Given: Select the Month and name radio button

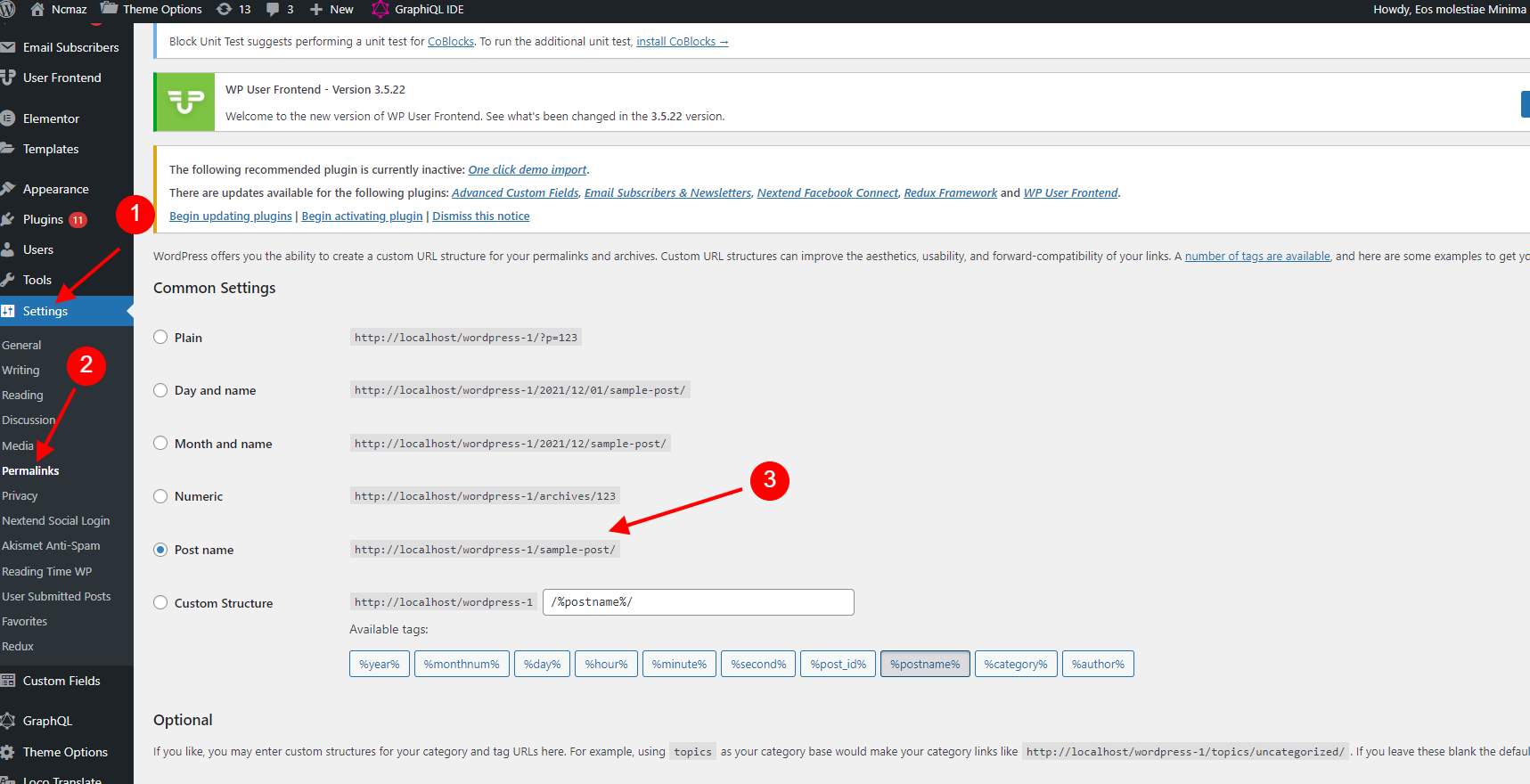Looking at the screenshot, I should 160,443.
